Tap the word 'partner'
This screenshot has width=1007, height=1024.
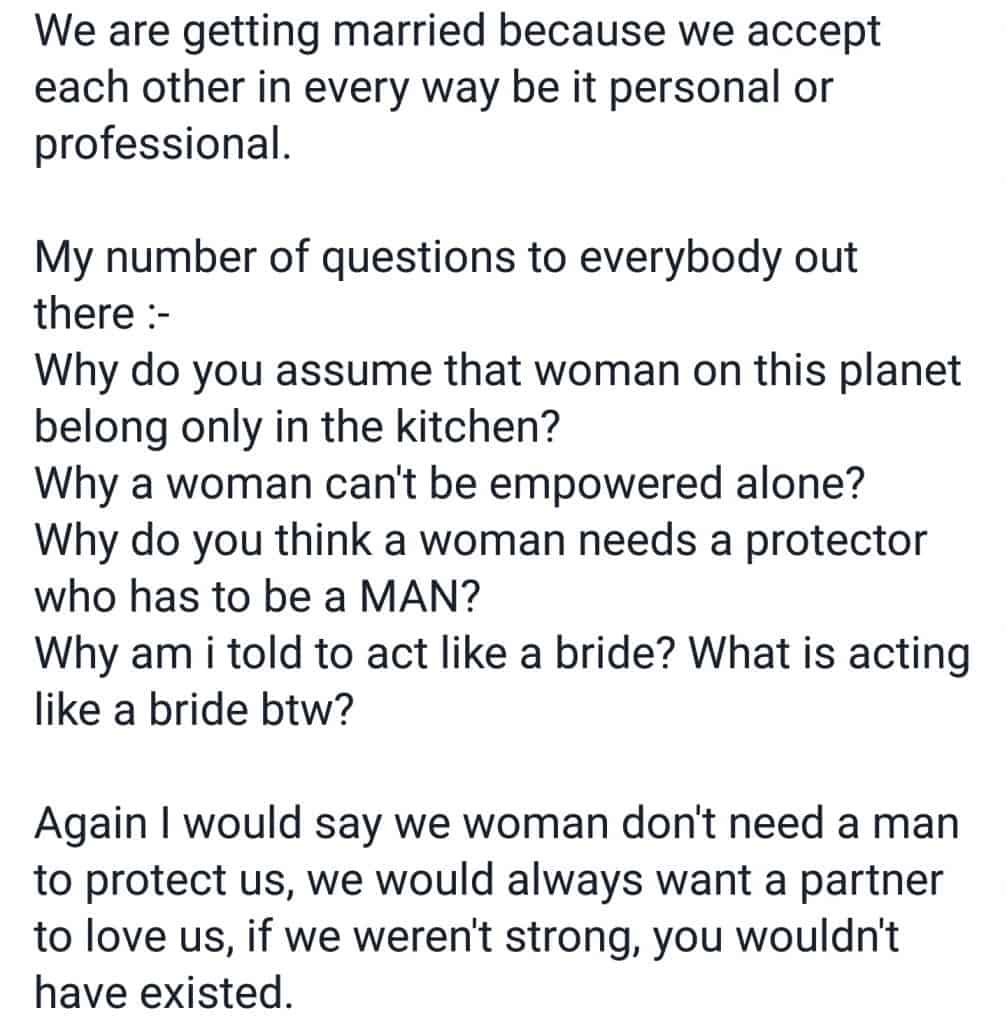coord(871,882)
